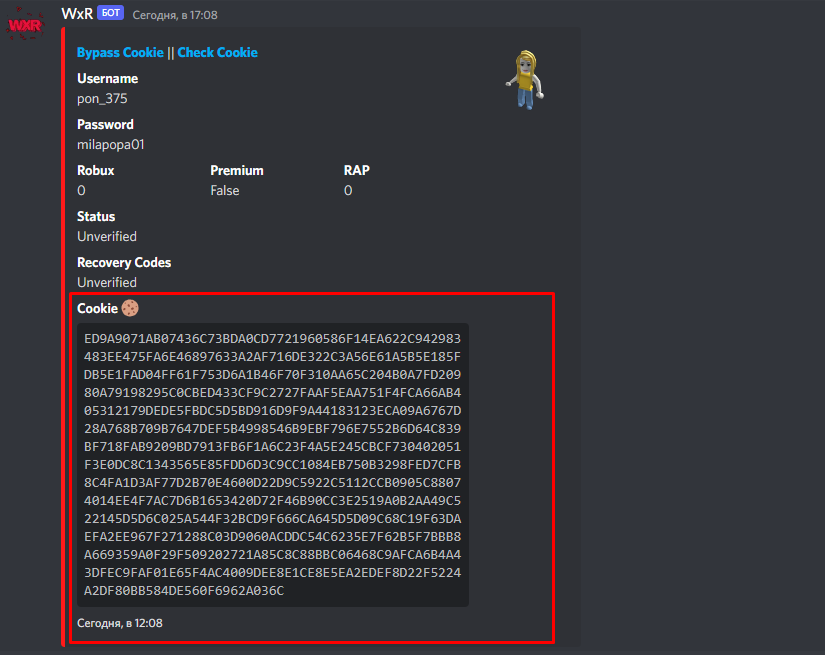825x655 pixels.
Task: Click the Cookie field heading
Action: (x=97, y=308)
